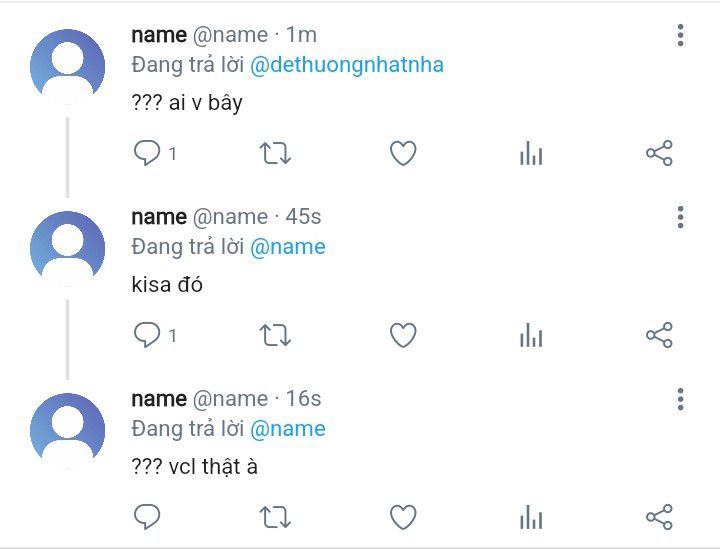720x549 pixels.
Task: Share the "kisa đó" tweet
Action: (659, 335)
